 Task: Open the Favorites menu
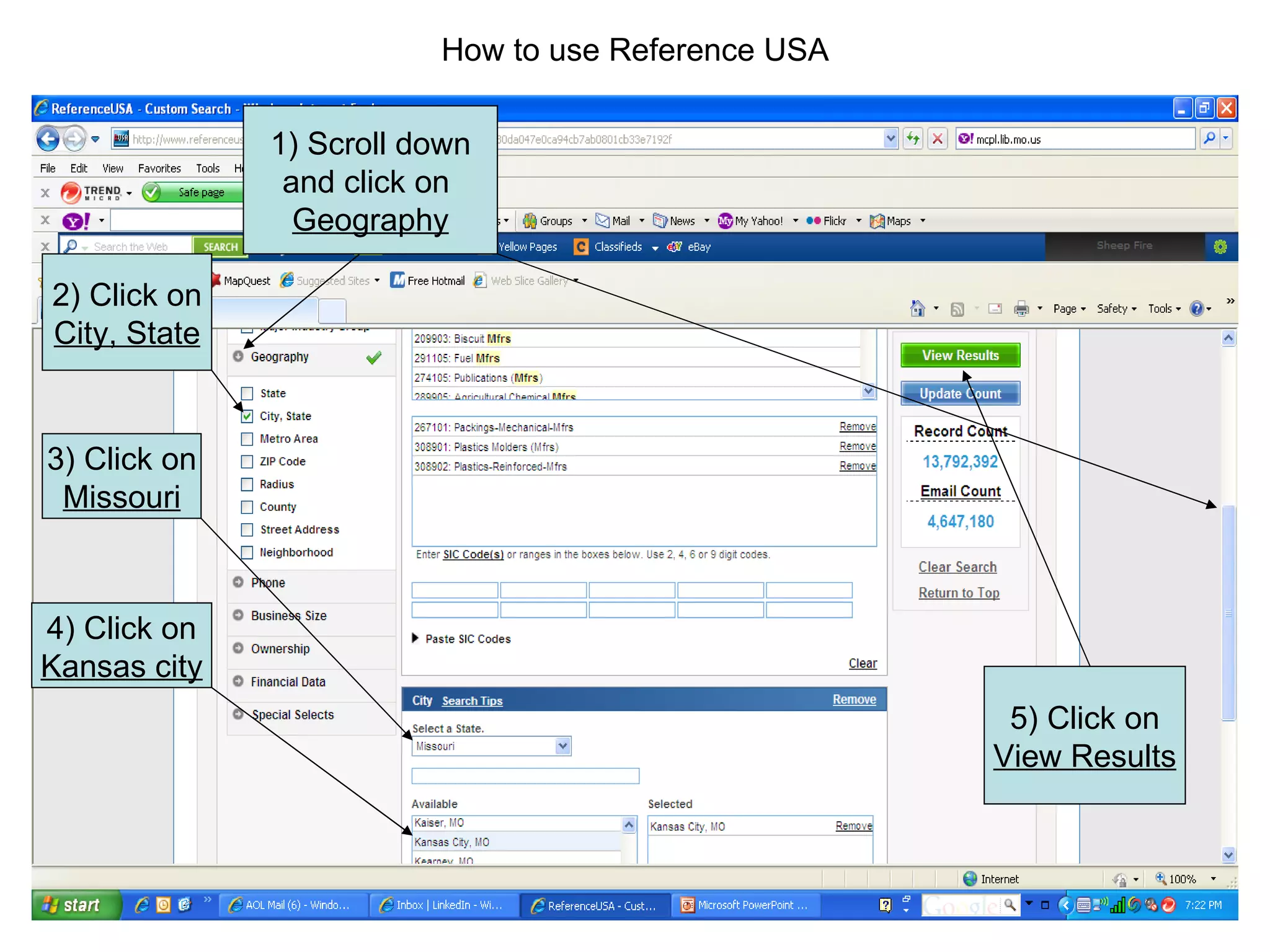tap(159, 169)
